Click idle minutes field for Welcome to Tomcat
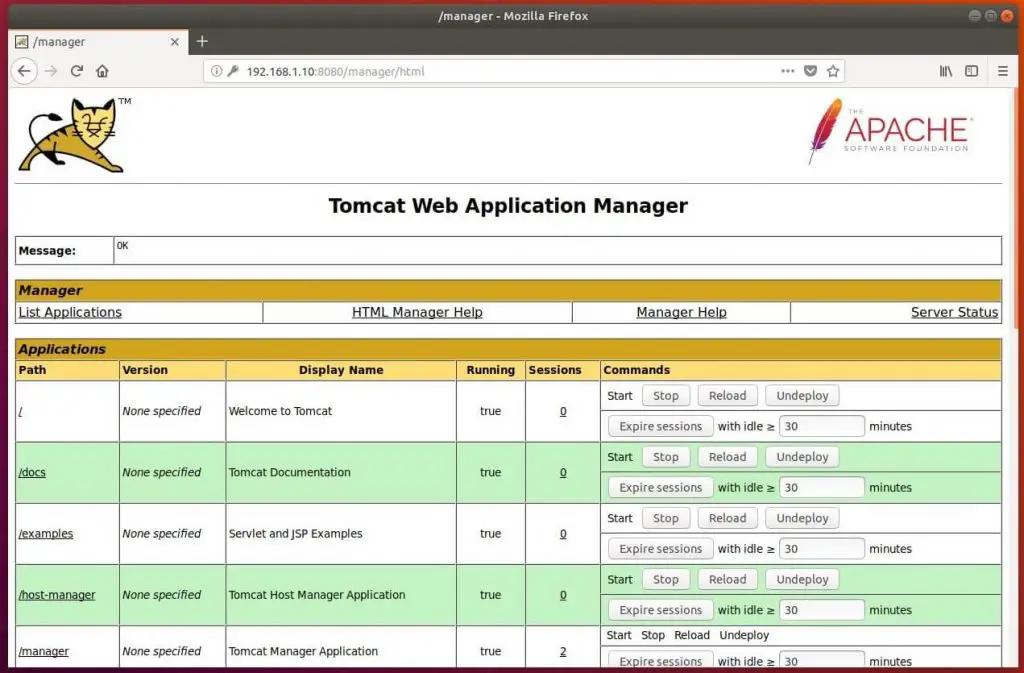This screenshot has width=1024, height=673. 822,426
